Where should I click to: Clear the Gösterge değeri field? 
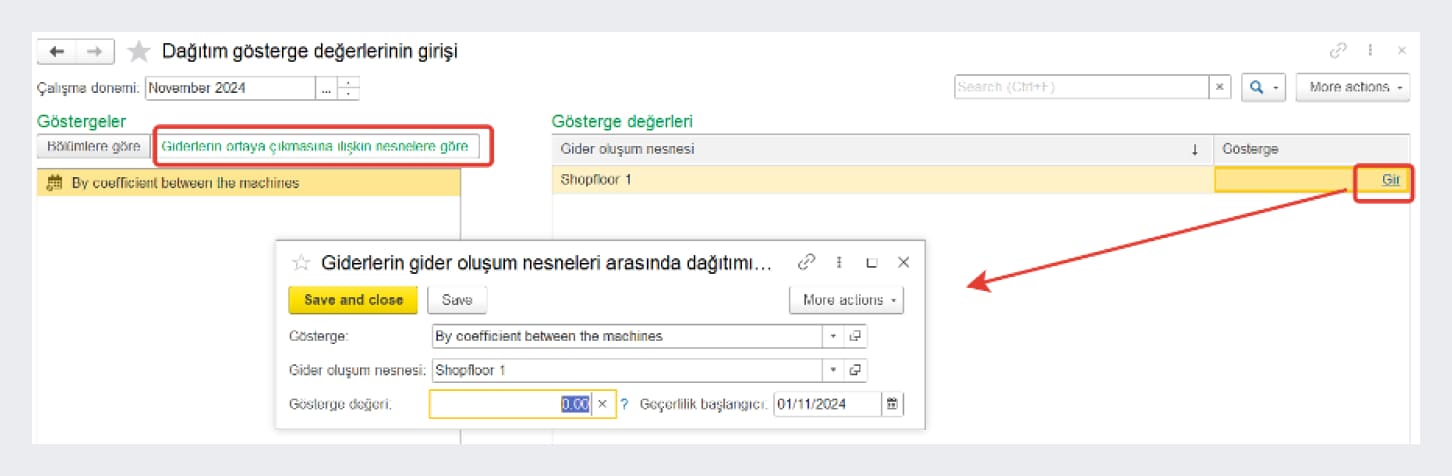click(602, 404)
